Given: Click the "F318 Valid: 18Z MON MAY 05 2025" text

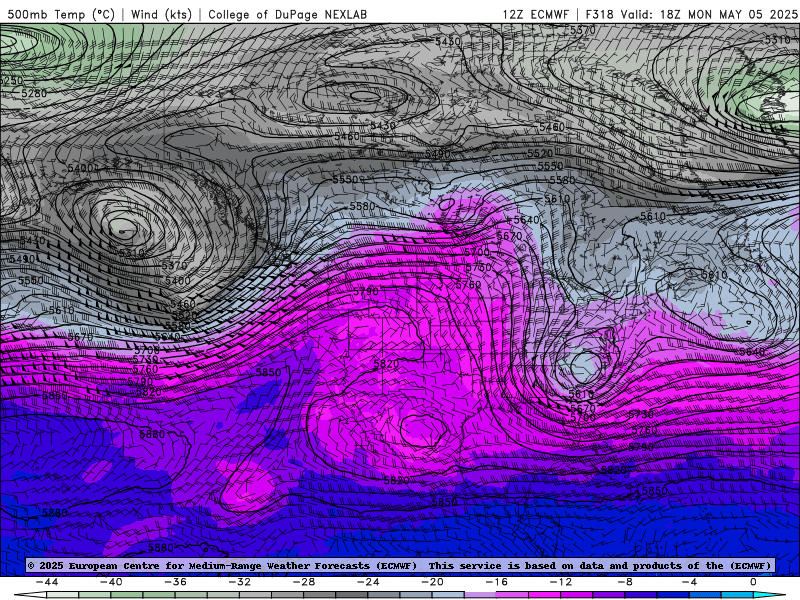Looking at the screenshot, I should 692,14.
